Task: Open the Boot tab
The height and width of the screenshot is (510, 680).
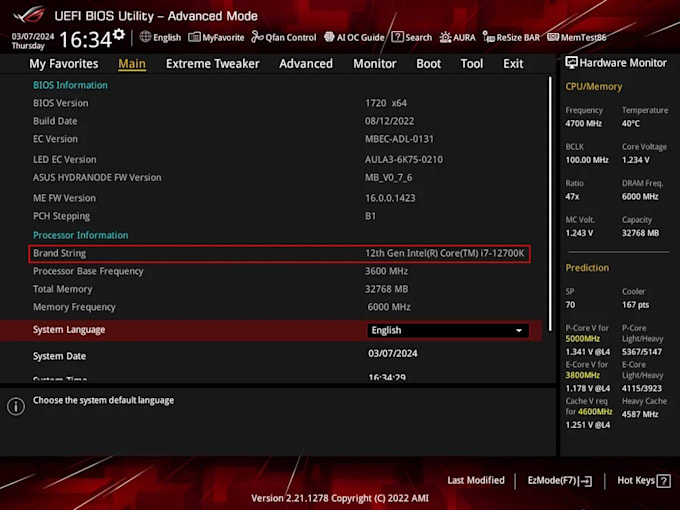Action: coord(428,64)
